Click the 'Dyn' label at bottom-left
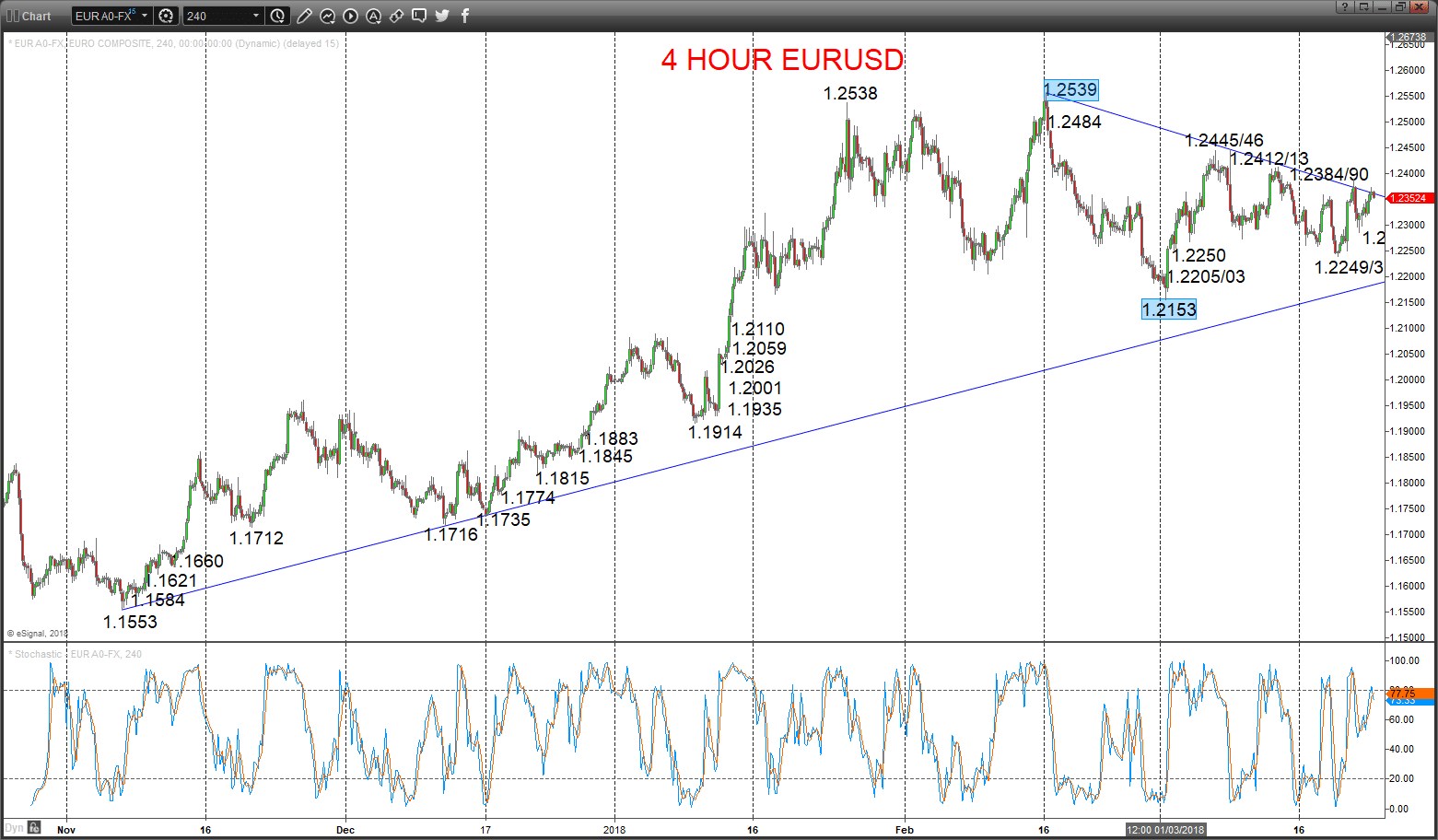 (14, 827)
